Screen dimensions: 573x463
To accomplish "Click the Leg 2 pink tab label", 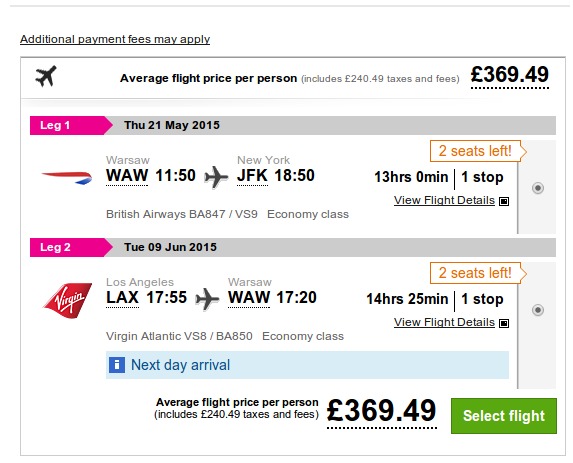I will [55, 247].
